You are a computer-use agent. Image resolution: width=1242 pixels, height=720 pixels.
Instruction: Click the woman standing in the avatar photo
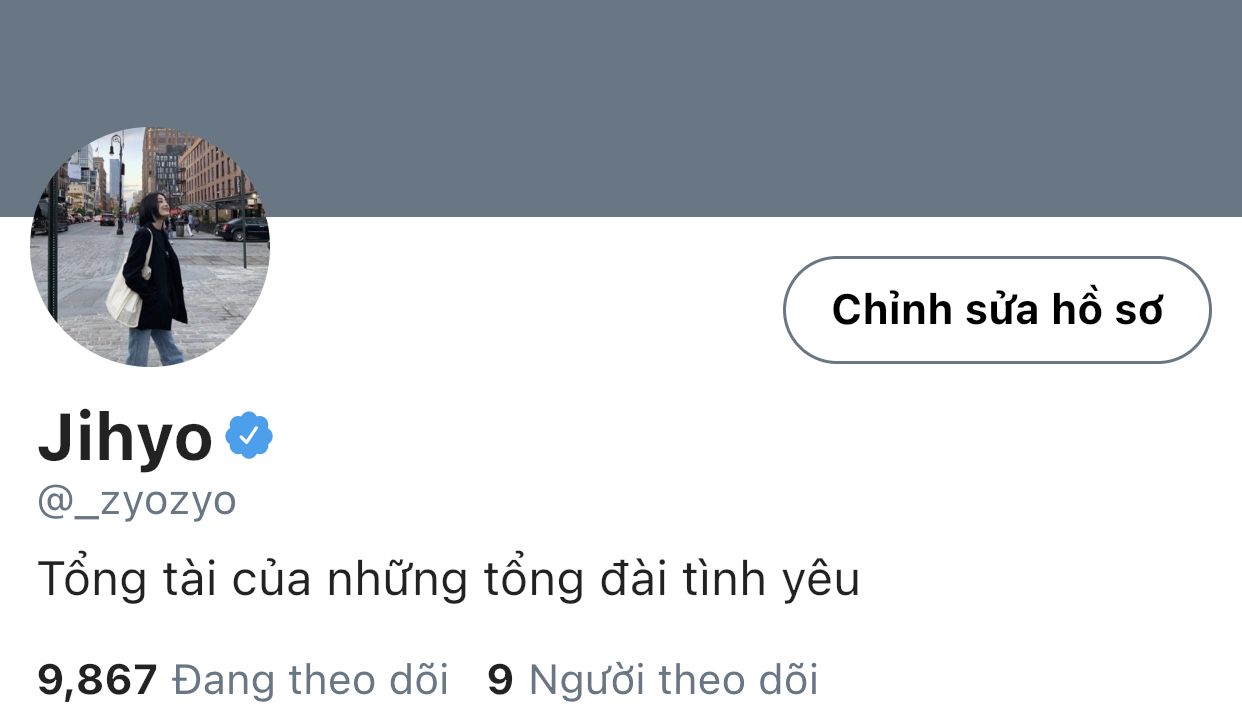point(155,278)
